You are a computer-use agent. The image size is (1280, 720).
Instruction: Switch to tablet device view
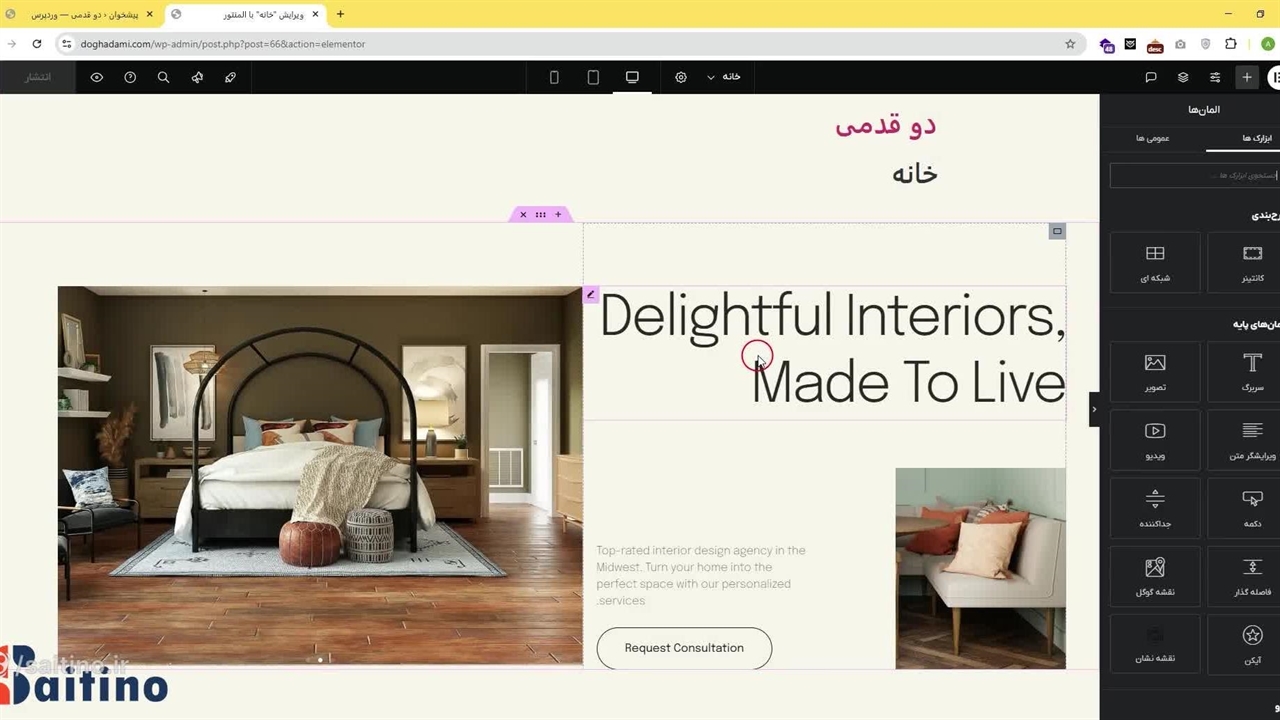(x=593, y=77)
